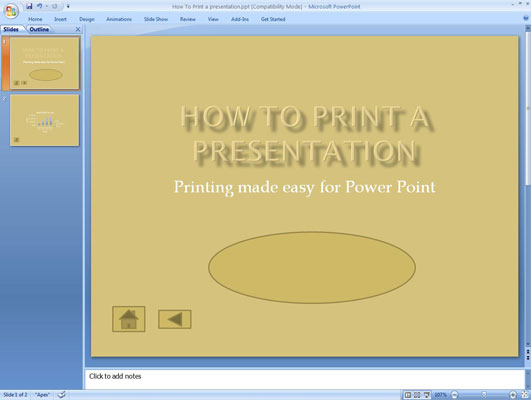Open the Slide Show ribbon tab
This screenshot has height=400, width=531.
[x=156, y=19]
